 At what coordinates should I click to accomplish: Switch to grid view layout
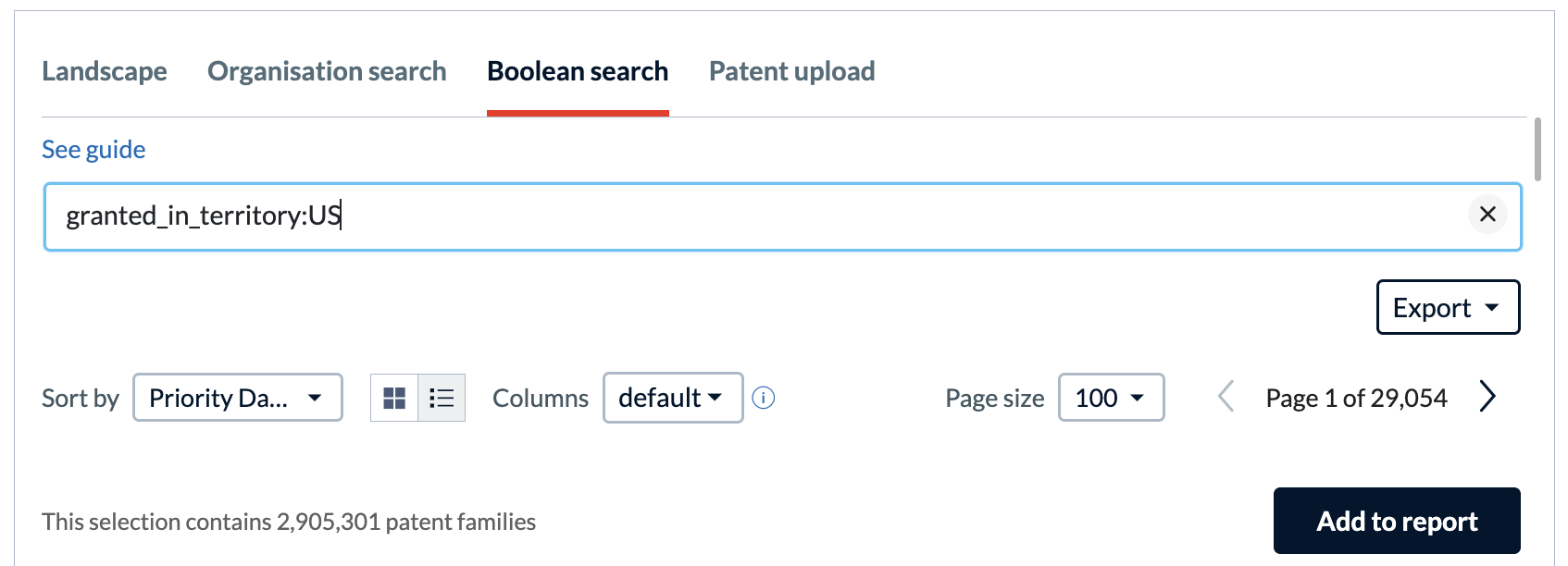tap(394, 398)
